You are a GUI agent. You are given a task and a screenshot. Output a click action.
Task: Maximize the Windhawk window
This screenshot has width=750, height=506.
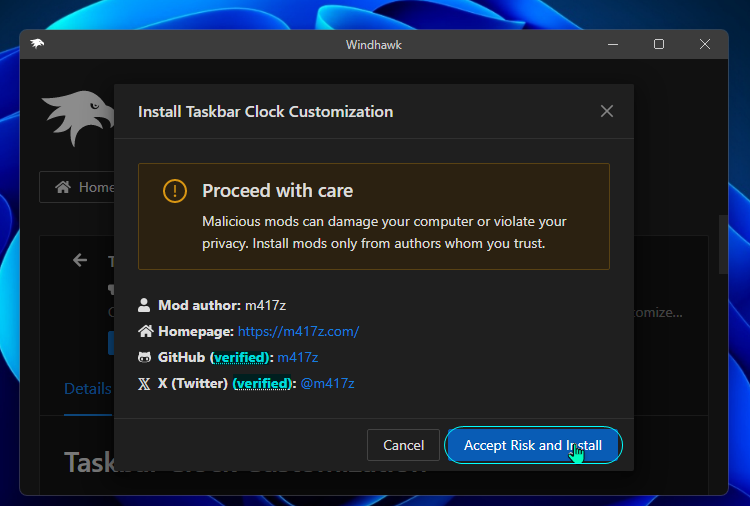coord(659,44)
